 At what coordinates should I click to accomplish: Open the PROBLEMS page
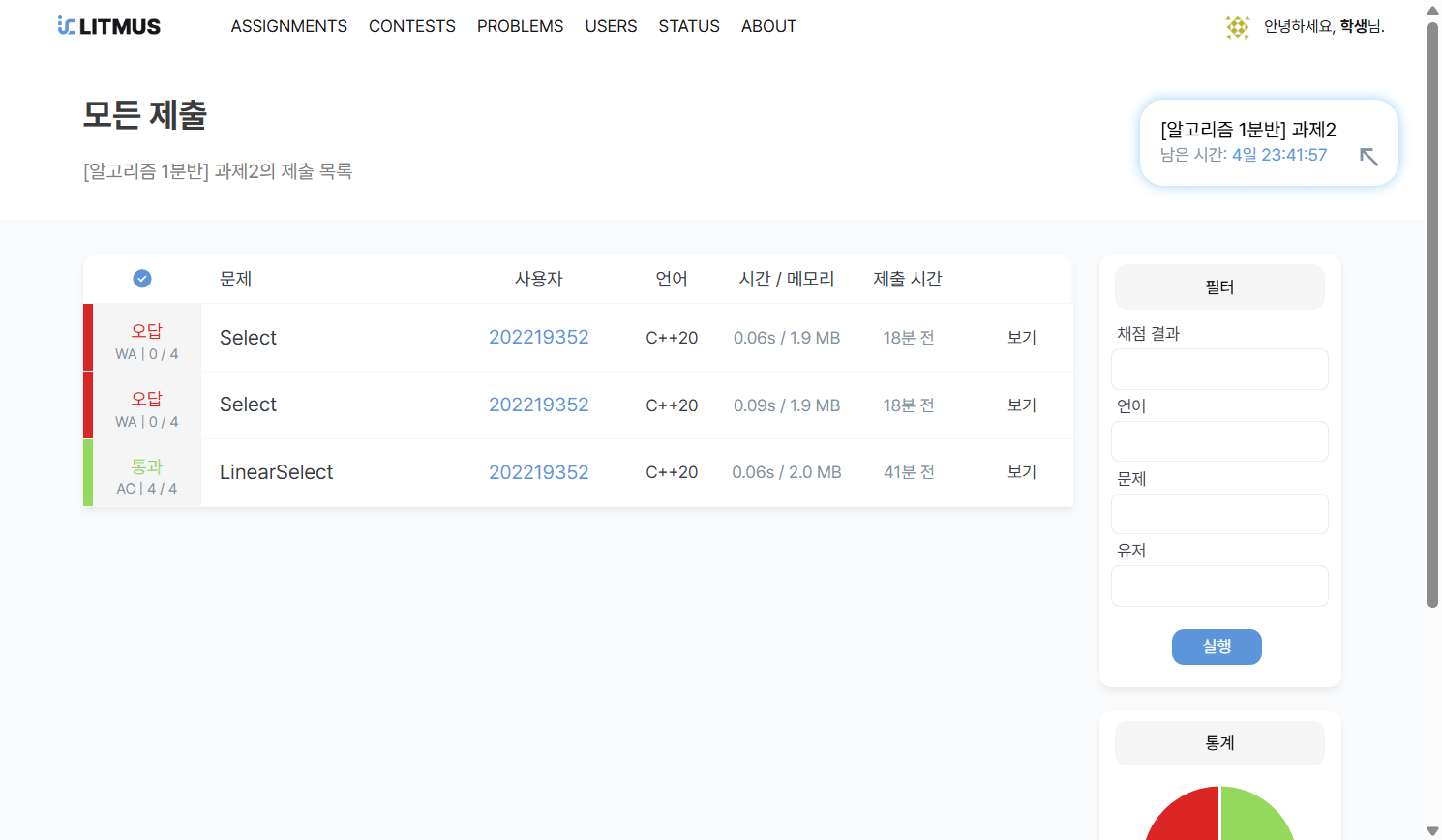(520, 26)
